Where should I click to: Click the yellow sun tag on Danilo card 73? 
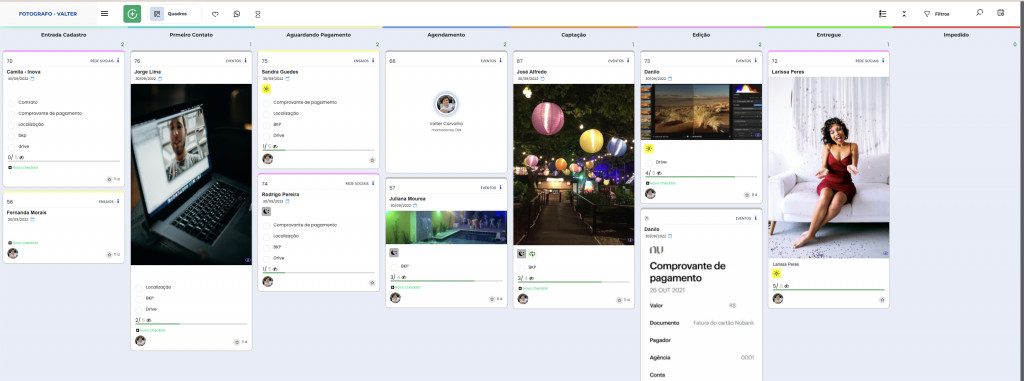(648, 149)
